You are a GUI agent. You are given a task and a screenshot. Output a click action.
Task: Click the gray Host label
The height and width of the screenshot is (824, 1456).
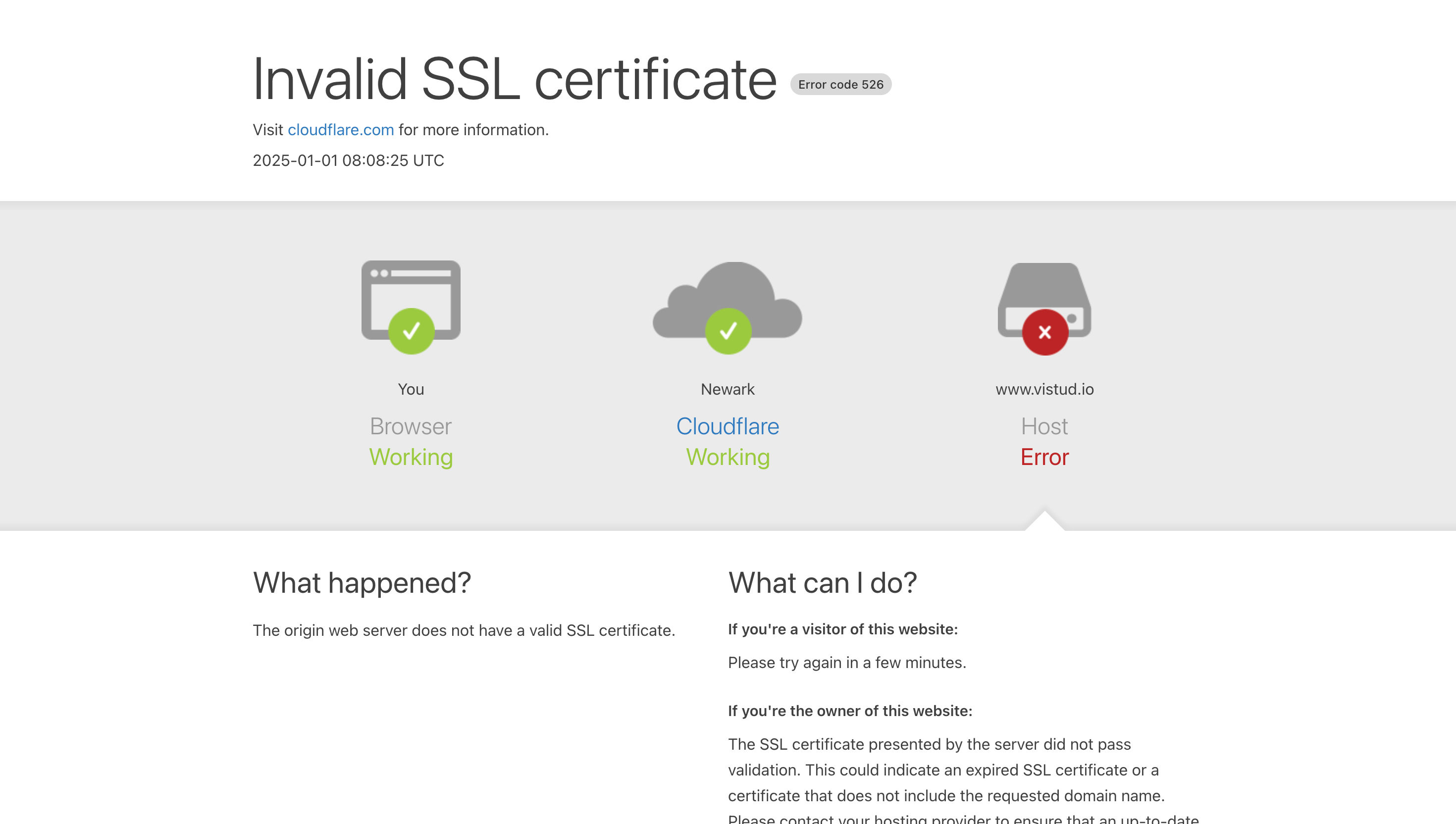click(1044, 426)
